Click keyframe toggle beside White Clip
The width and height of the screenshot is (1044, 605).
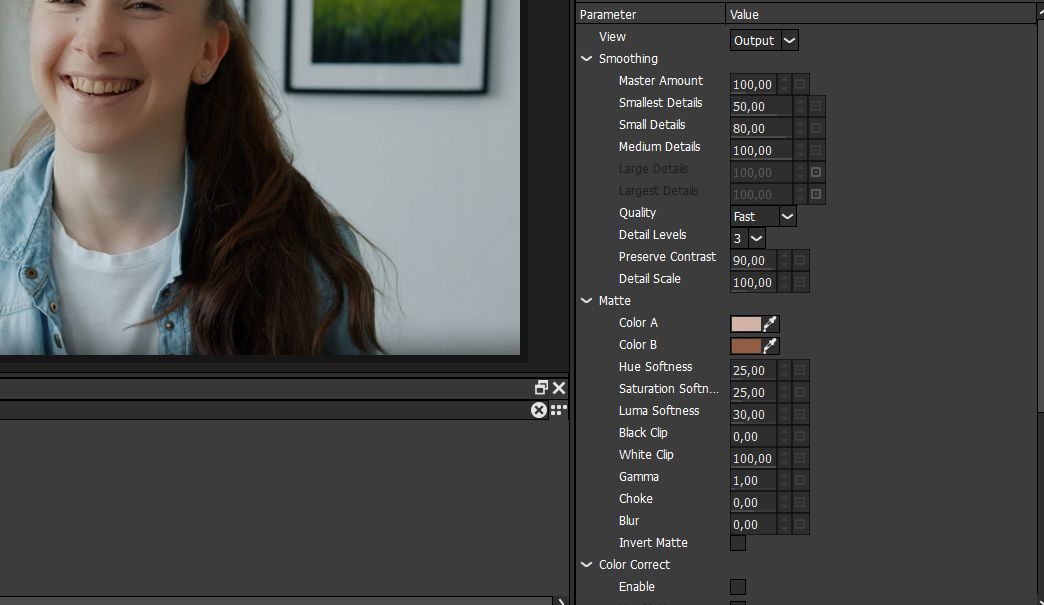[x=801, y=458]
